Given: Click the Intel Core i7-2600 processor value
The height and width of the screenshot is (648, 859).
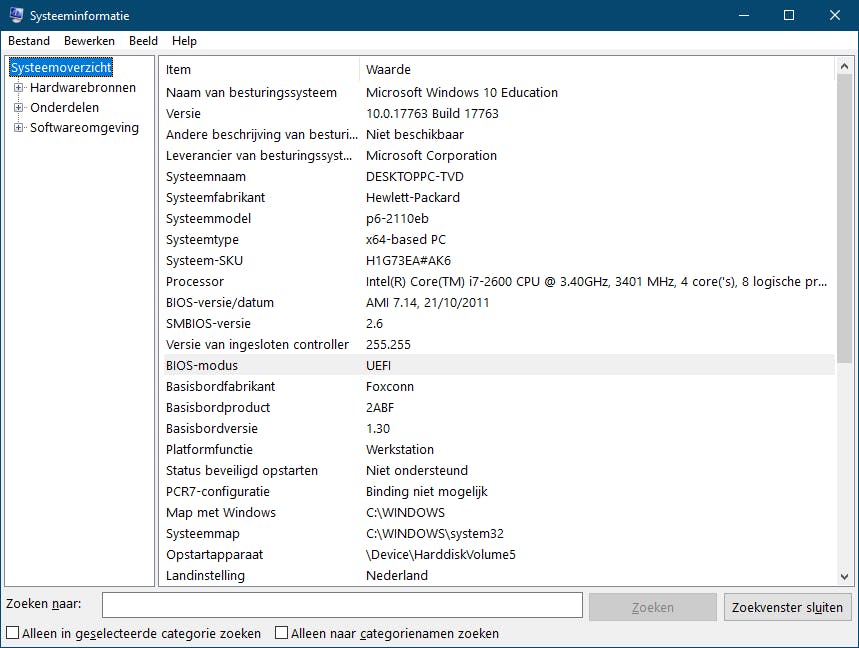Looking at the screenshot, I should click(x=597, y=282).
